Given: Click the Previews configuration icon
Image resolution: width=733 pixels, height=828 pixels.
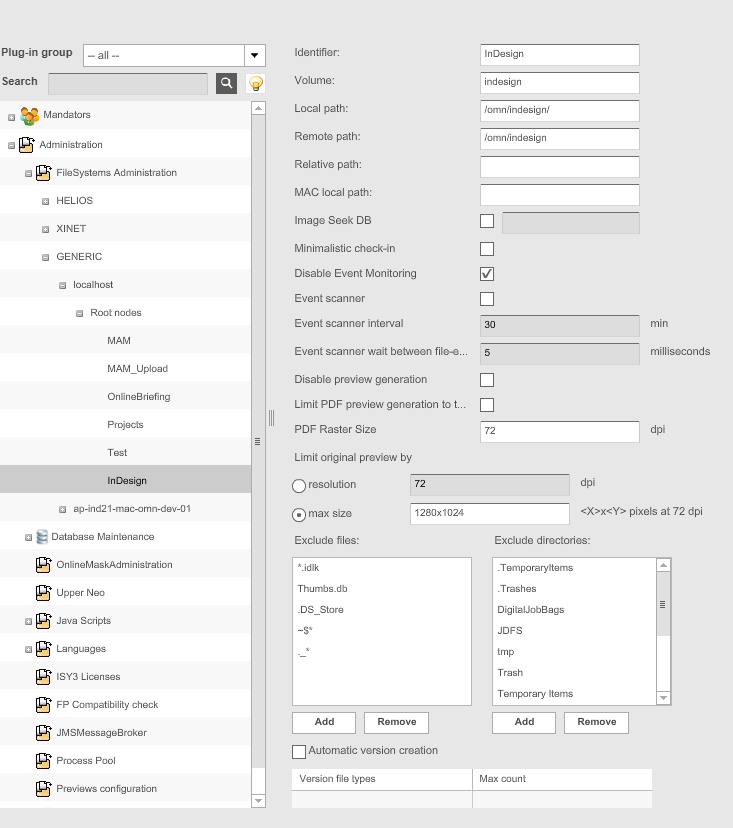Looking at the screenshot, I should click(x=43, y=788).
